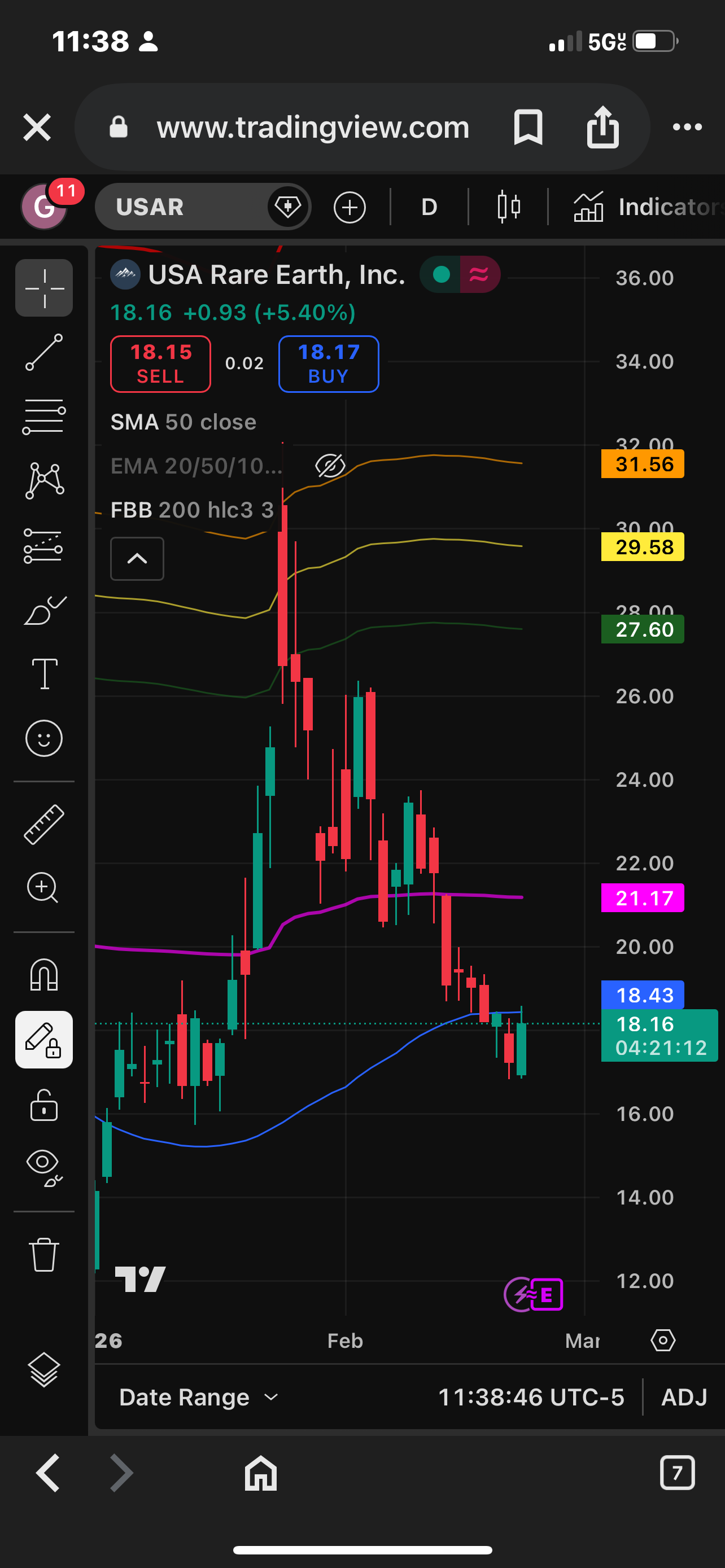The height and width of the screenshot is (1568, 725).
Task: Open the object tree layers panel
Action: (44, 1369)
